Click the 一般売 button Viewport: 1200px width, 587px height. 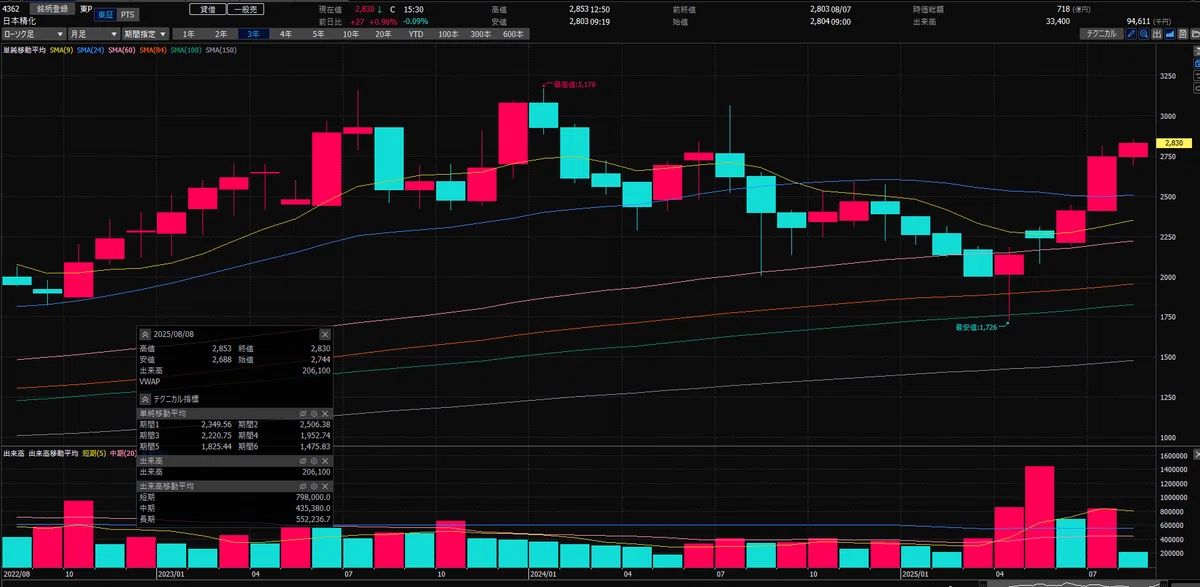pos(243,8)
